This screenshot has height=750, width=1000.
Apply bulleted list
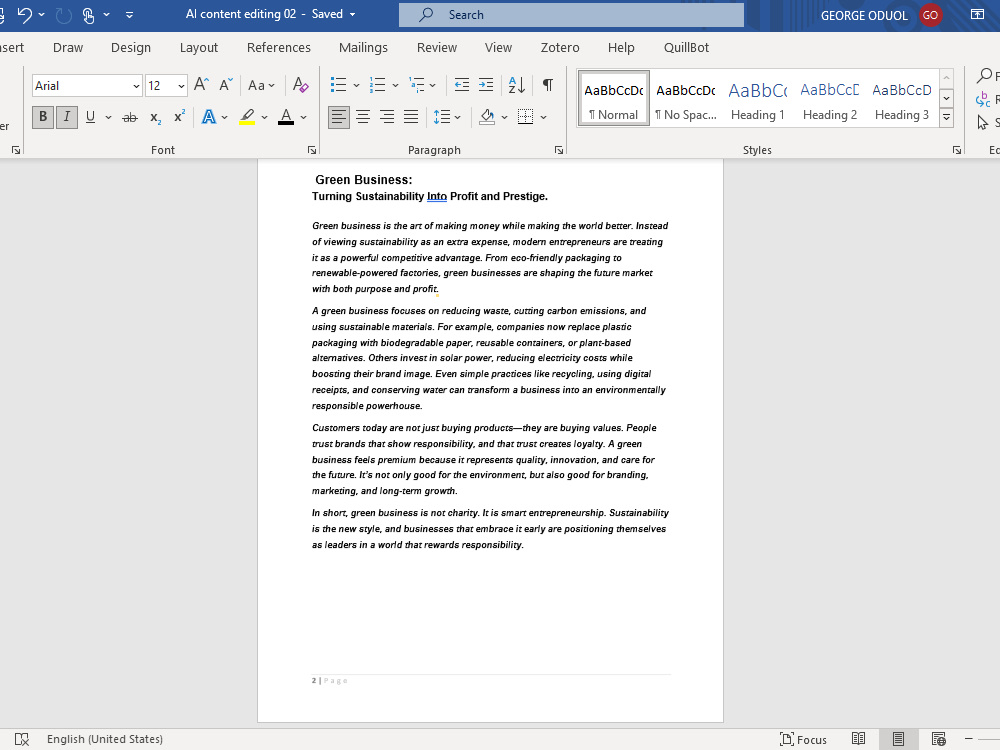[338, 85]
